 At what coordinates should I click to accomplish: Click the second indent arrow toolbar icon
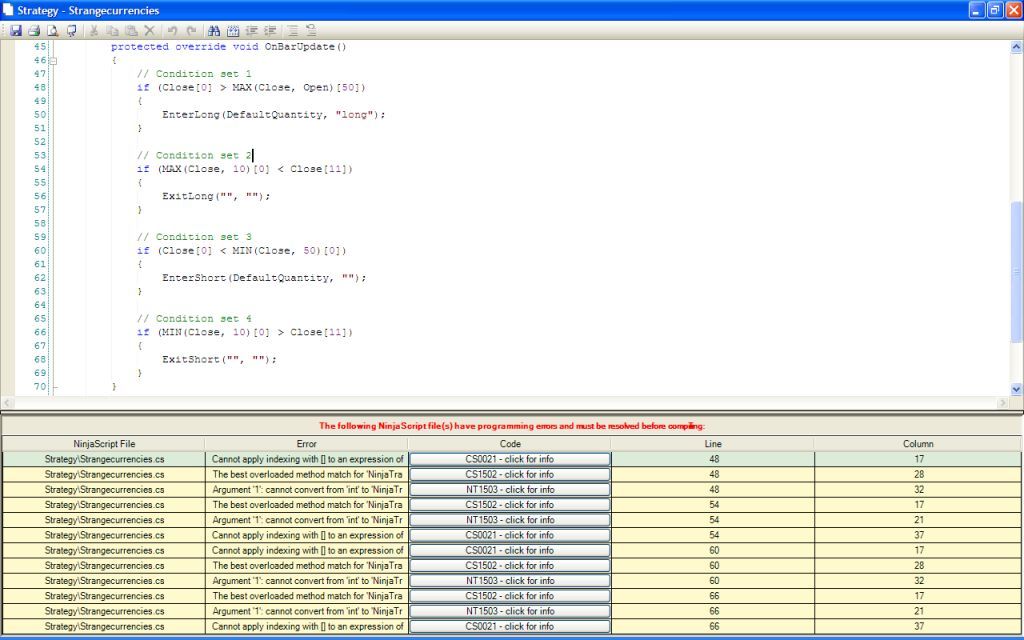point(270,30)
